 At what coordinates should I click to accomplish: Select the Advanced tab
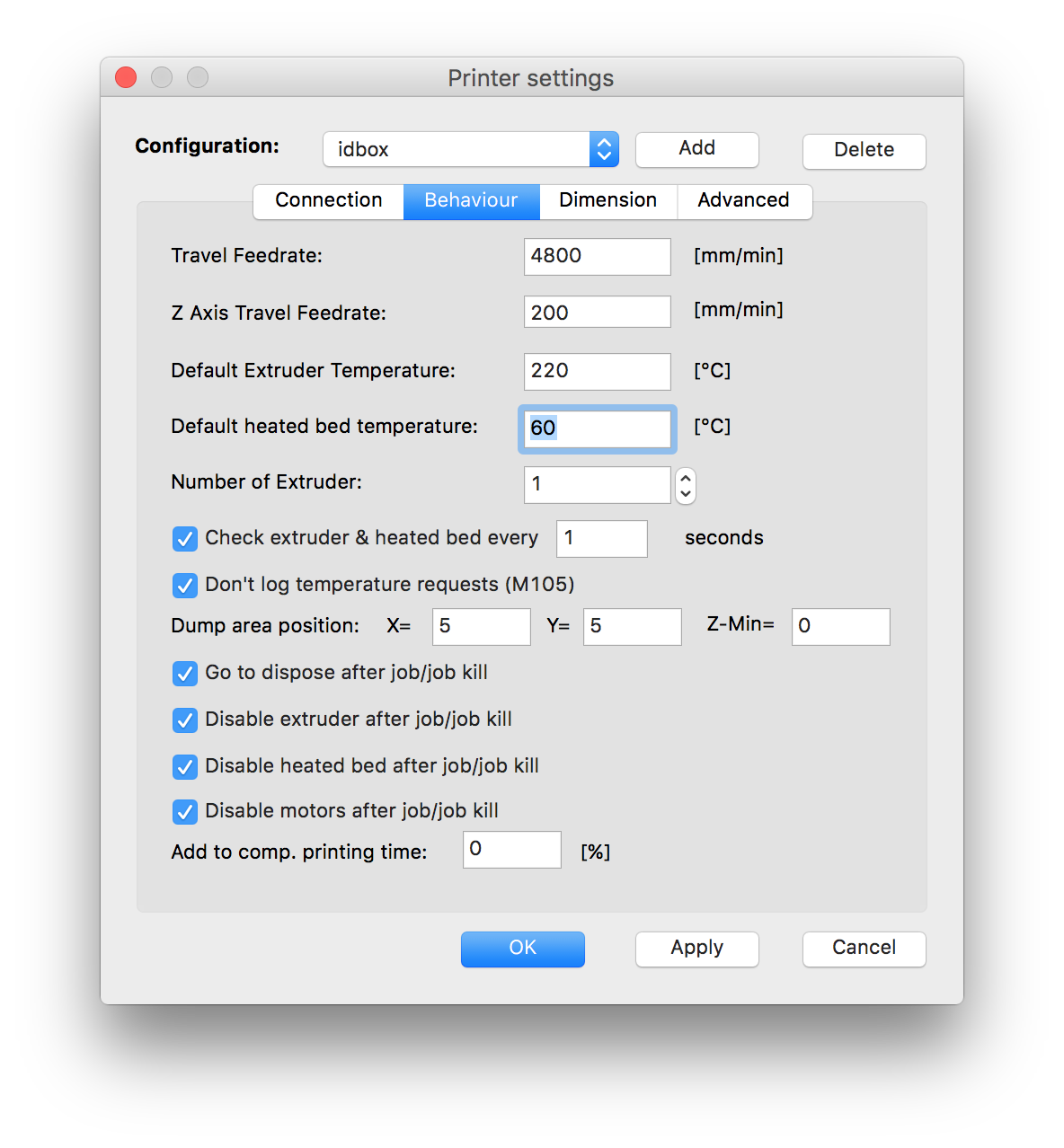(x=743, y=201)
